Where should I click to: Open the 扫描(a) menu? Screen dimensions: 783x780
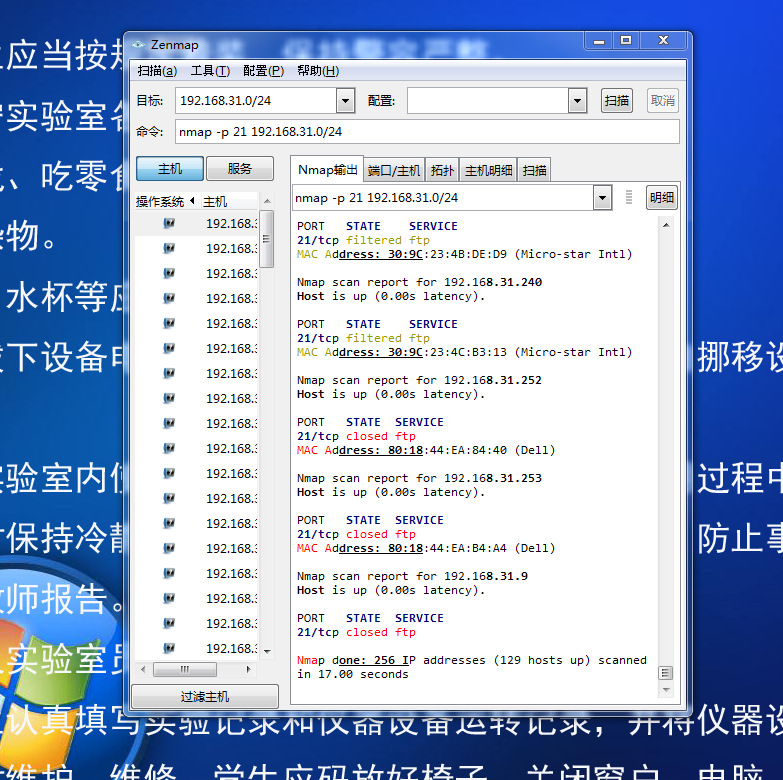tap(157, 71)
